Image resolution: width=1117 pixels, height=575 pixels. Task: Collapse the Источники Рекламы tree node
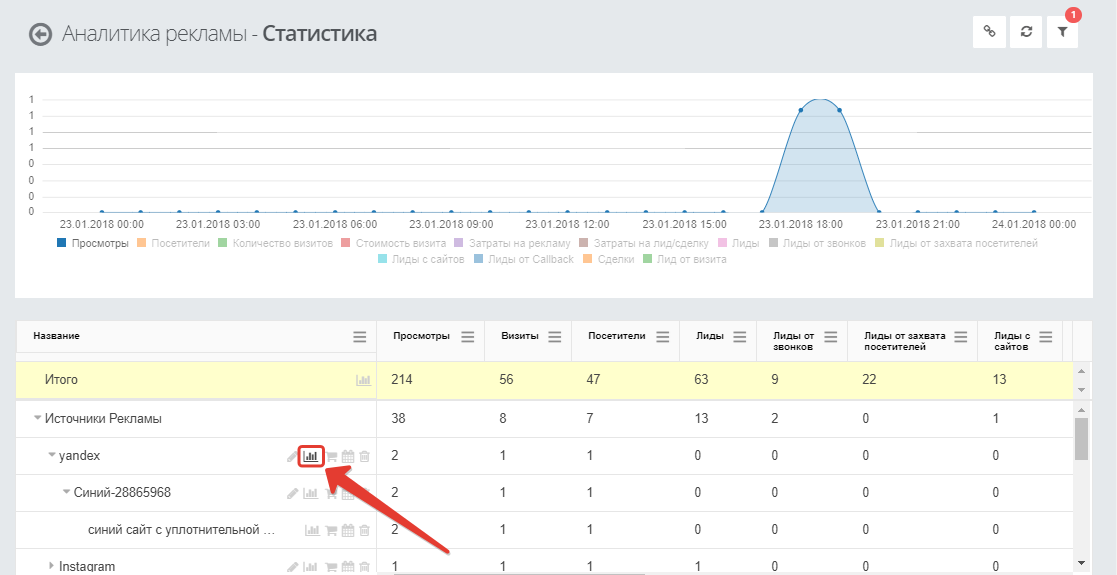click(37, 419)
